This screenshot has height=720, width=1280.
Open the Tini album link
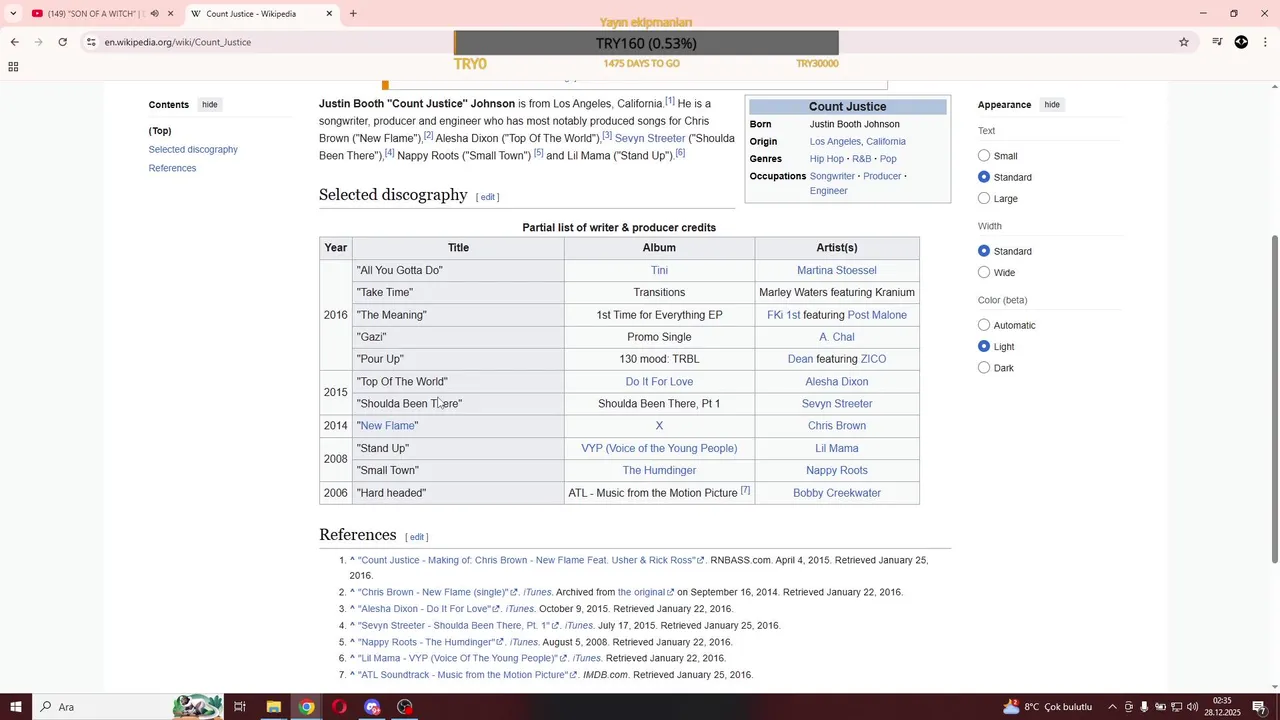click(x=659, y=270)
